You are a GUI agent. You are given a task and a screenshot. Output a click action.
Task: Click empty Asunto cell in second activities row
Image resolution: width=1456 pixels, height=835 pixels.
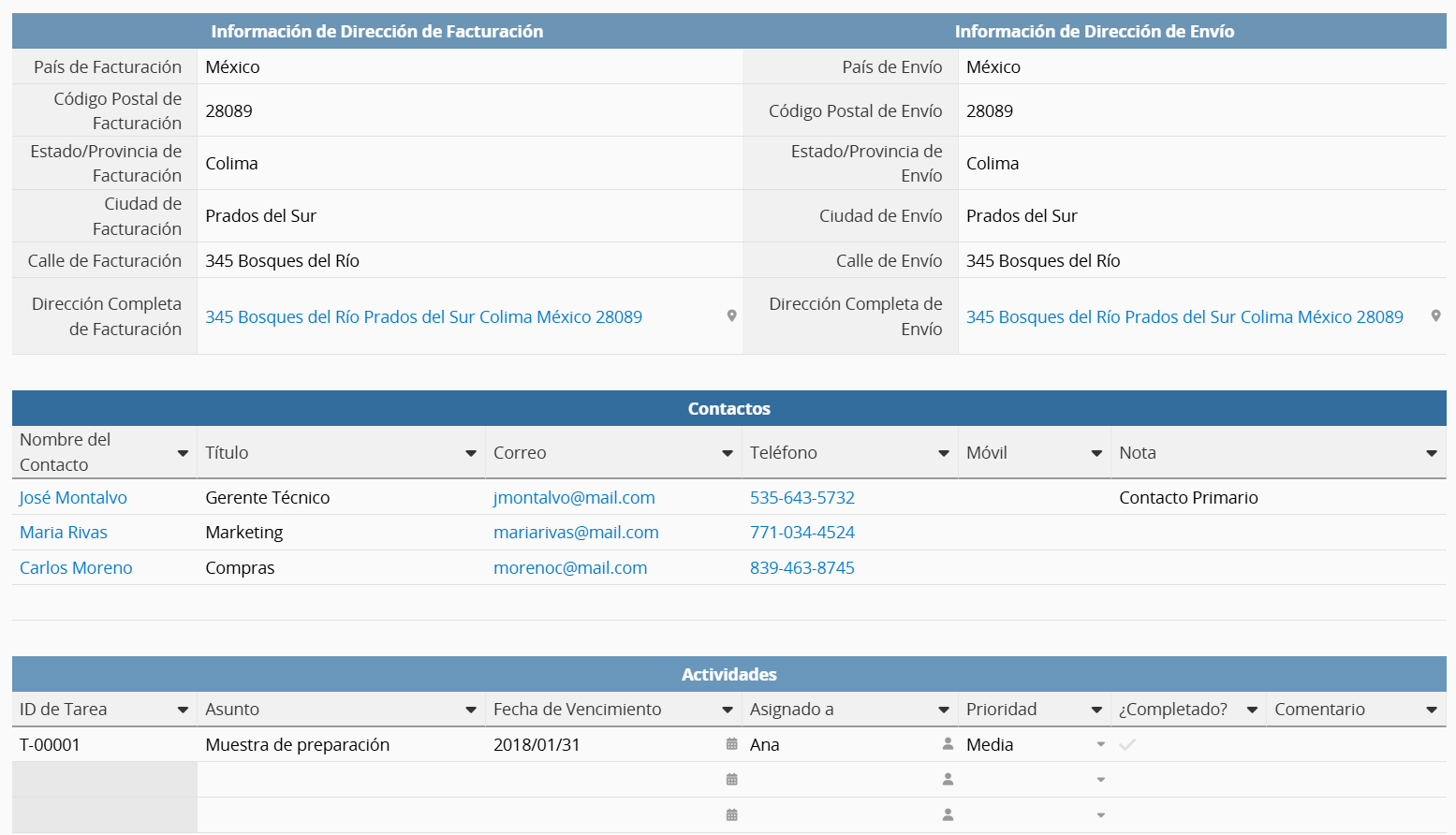(x=341, y=780)
